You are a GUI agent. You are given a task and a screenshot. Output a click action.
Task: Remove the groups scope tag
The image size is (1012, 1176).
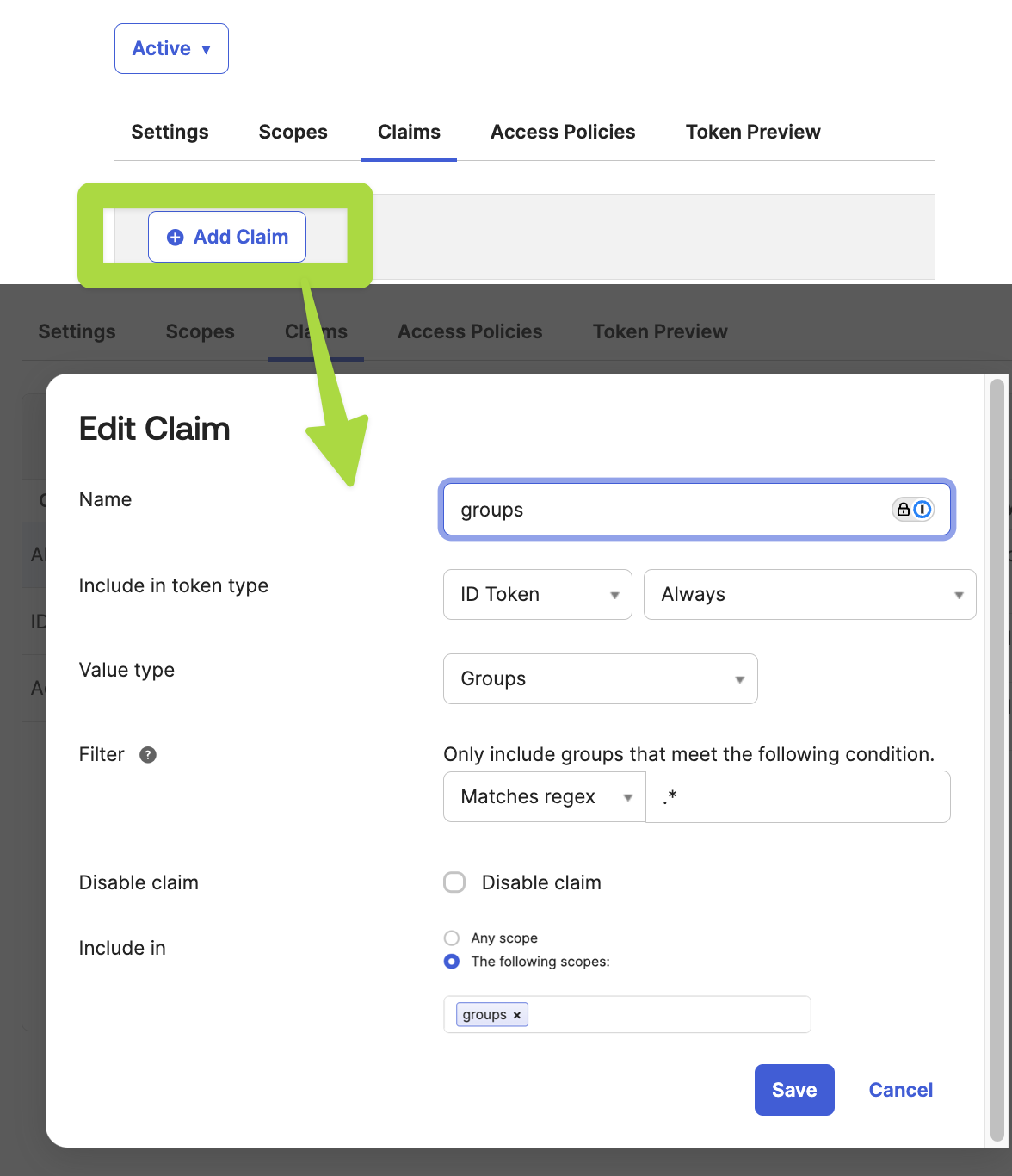point(517,1016)
